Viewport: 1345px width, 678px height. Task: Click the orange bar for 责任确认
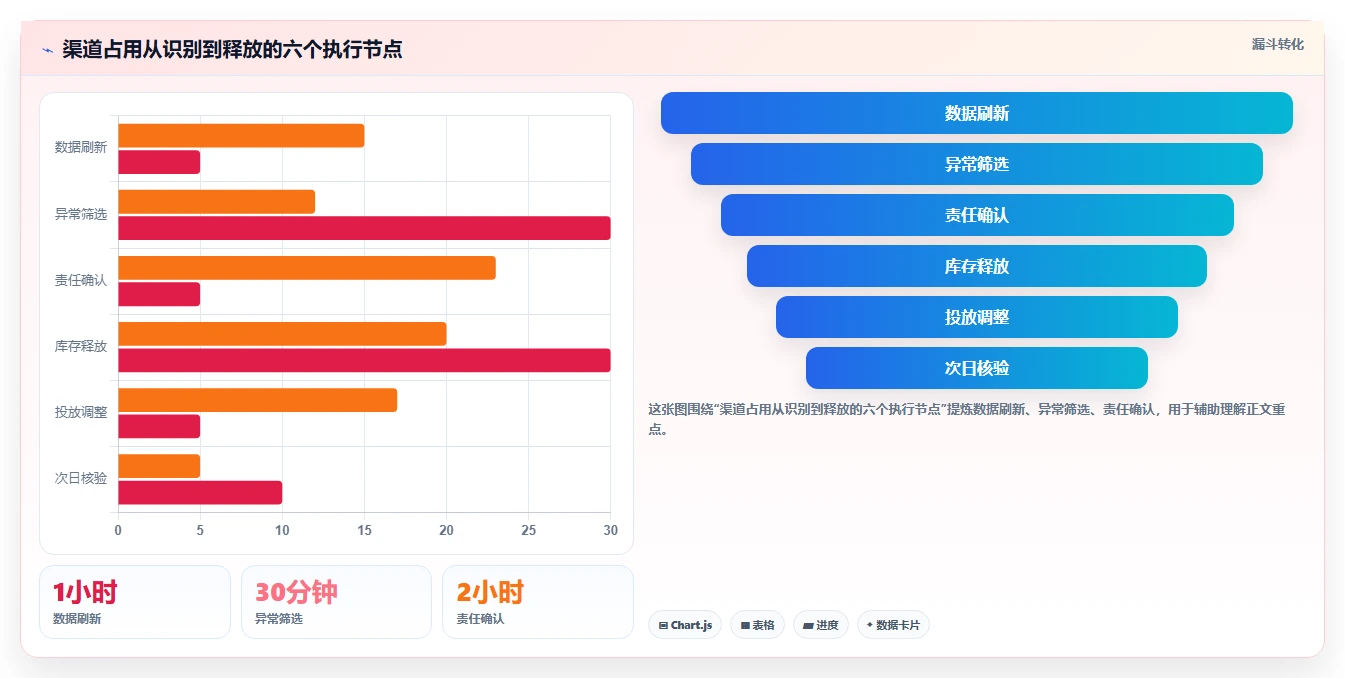pos(307,268)
